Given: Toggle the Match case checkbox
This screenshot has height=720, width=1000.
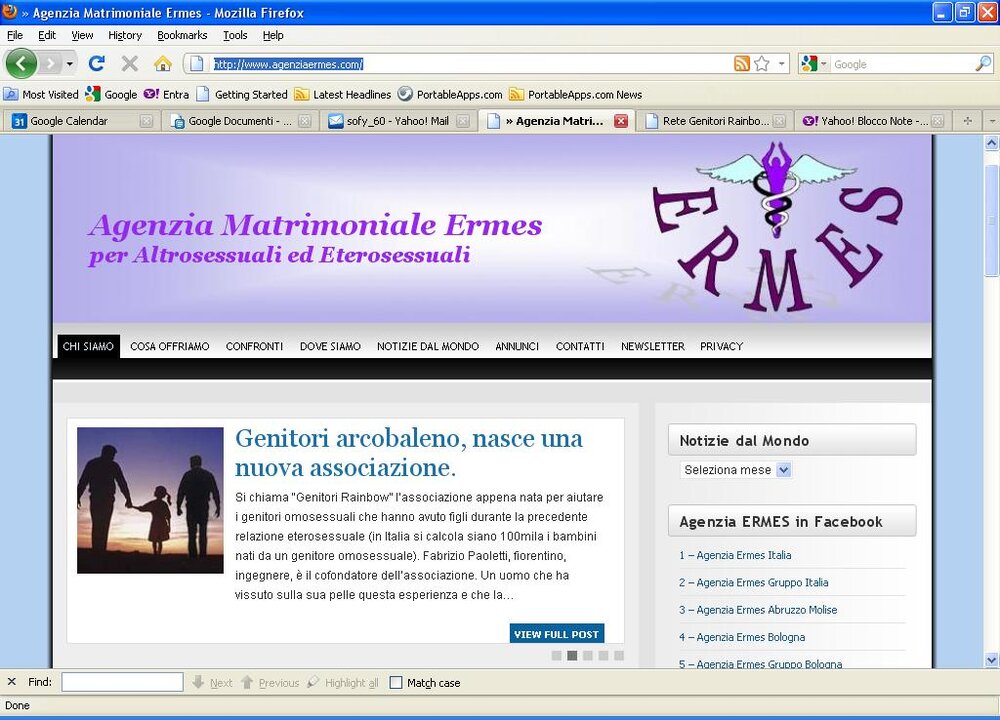Looking at the screenshot, I should [x=396, y=682].
